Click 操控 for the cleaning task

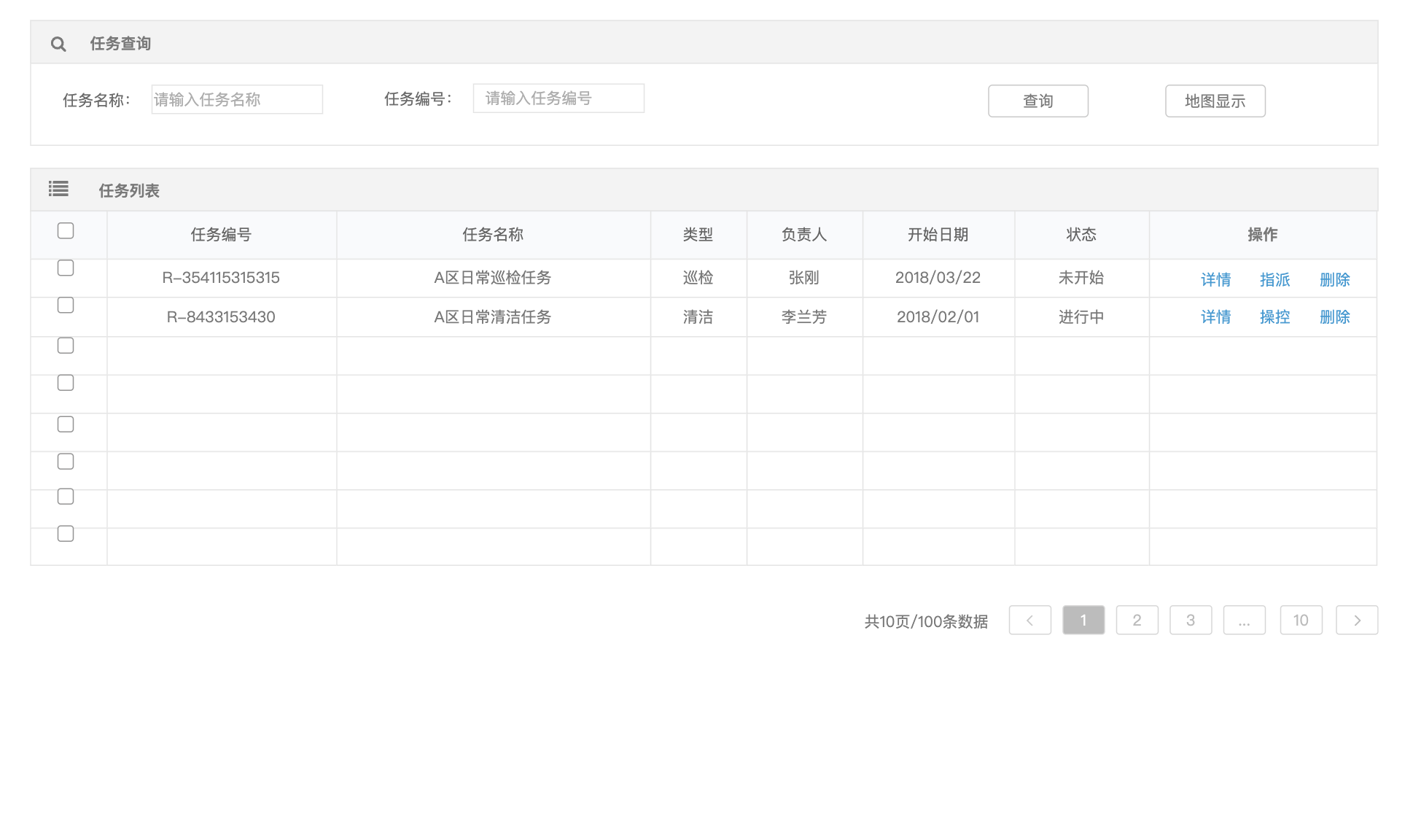pyautogui.click(x=1274, y=317)
